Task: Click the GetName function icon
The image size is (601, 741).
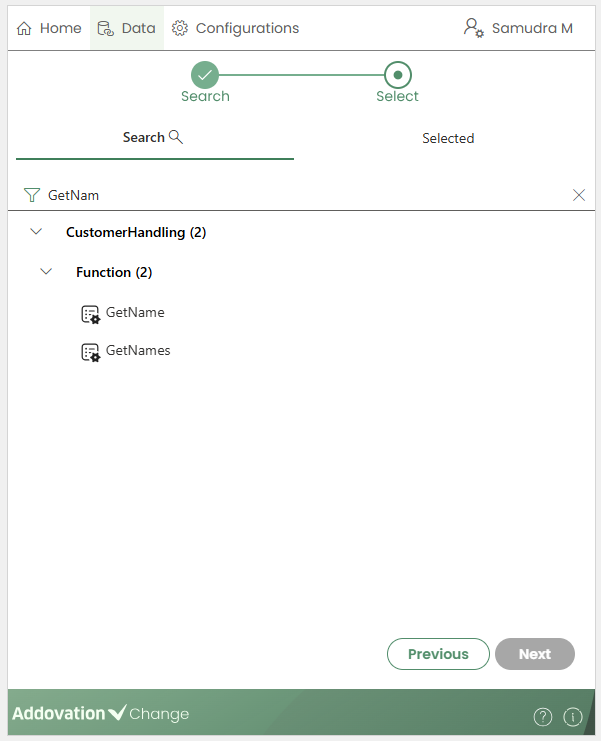Action: point(90,314)
